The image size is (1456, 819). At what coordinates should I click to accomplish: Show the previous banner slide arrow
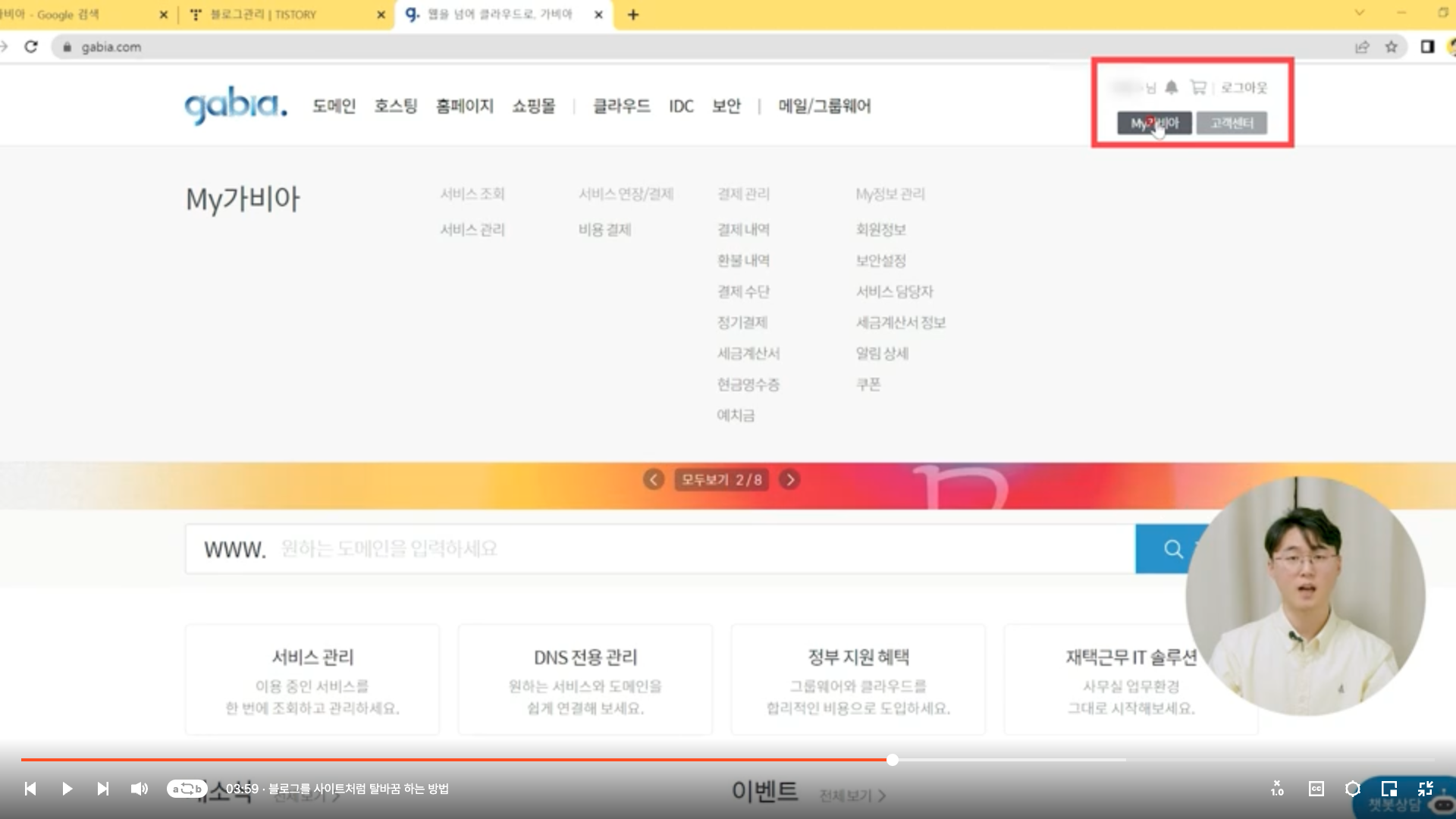click(x=654, y=479)
